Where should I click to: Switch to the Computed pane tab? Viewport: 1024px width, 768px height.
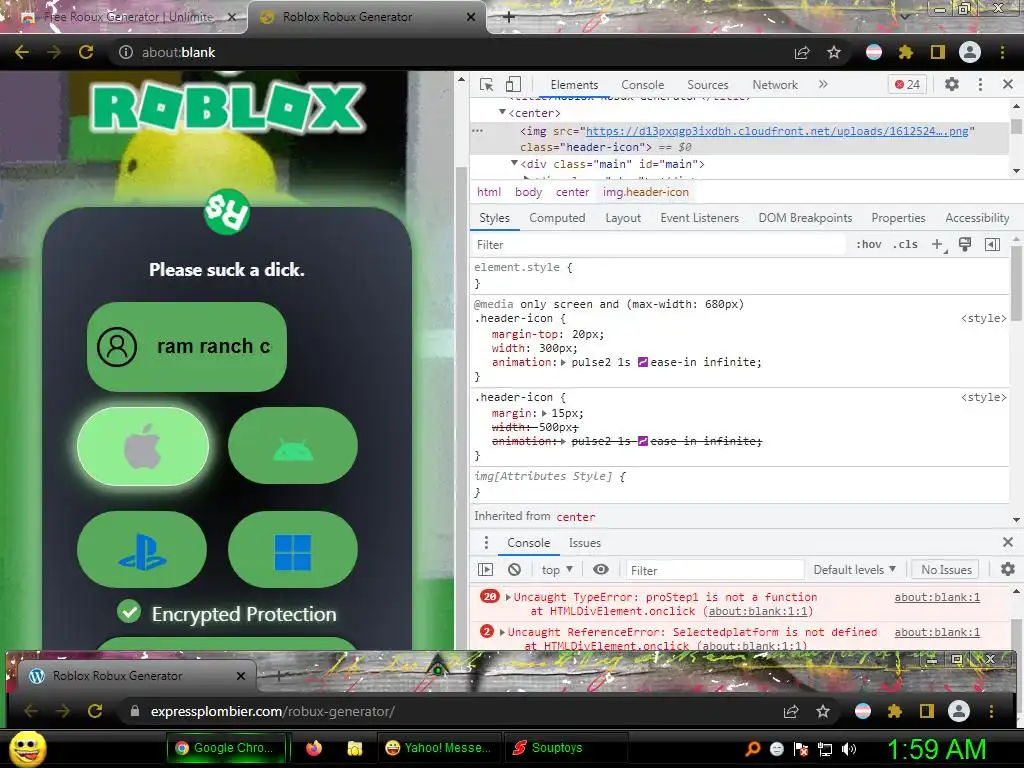click(x=557, y=218)
